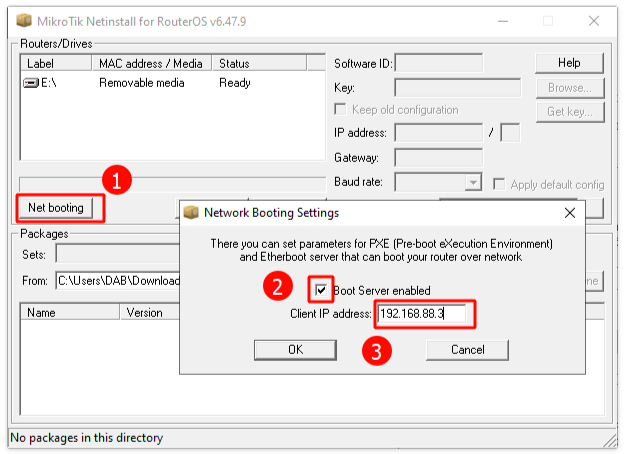
Task: Click the From path field
Action: point(118,281)
